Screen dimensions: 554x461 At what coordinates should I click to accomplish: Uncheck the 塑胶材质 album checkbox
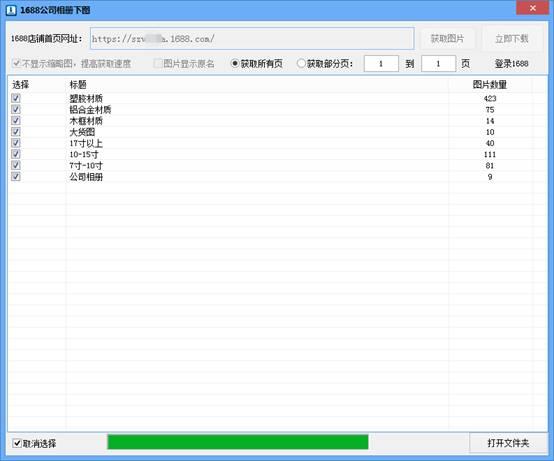coord(16,98)
